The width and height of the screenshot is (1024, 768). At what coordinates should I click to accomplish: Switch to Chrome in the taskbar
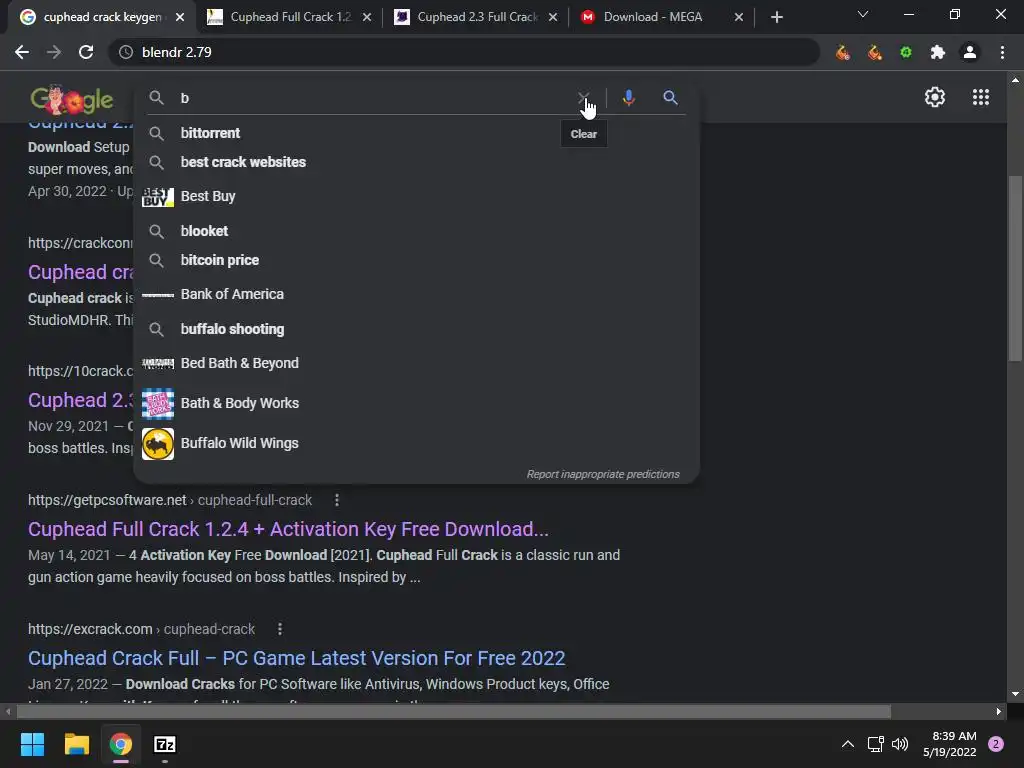[121, 744]
